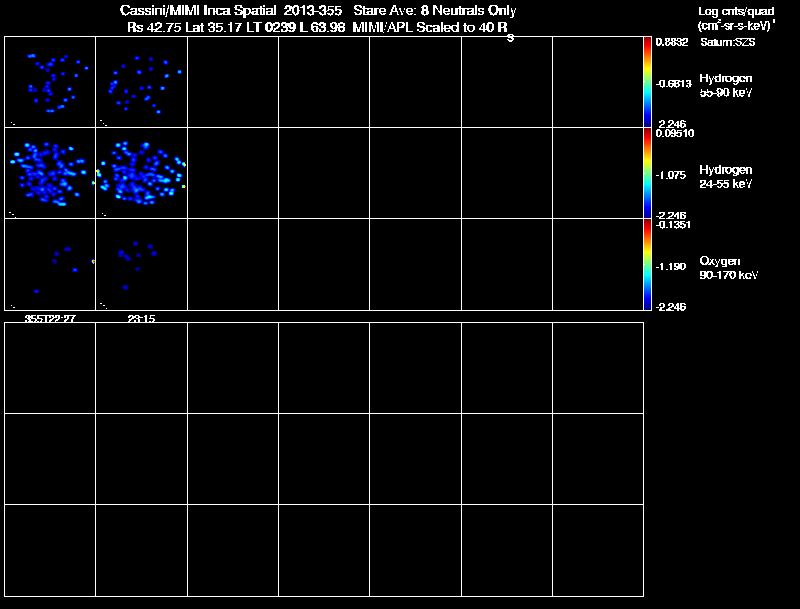The height and width of the screenshot is (609, 800).
Task: Click the Cassini/MIMI Inca Spatial title text
Action: pos(198,10)
